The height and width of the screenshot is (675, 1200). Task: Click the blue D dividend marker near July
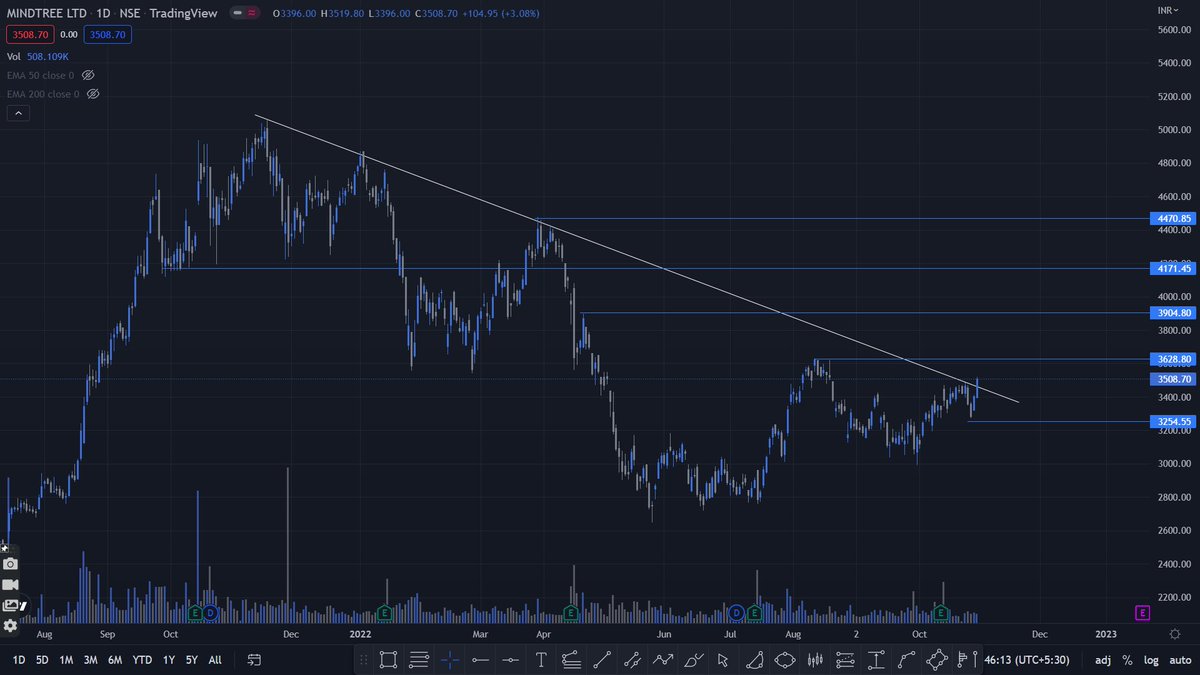737,612
